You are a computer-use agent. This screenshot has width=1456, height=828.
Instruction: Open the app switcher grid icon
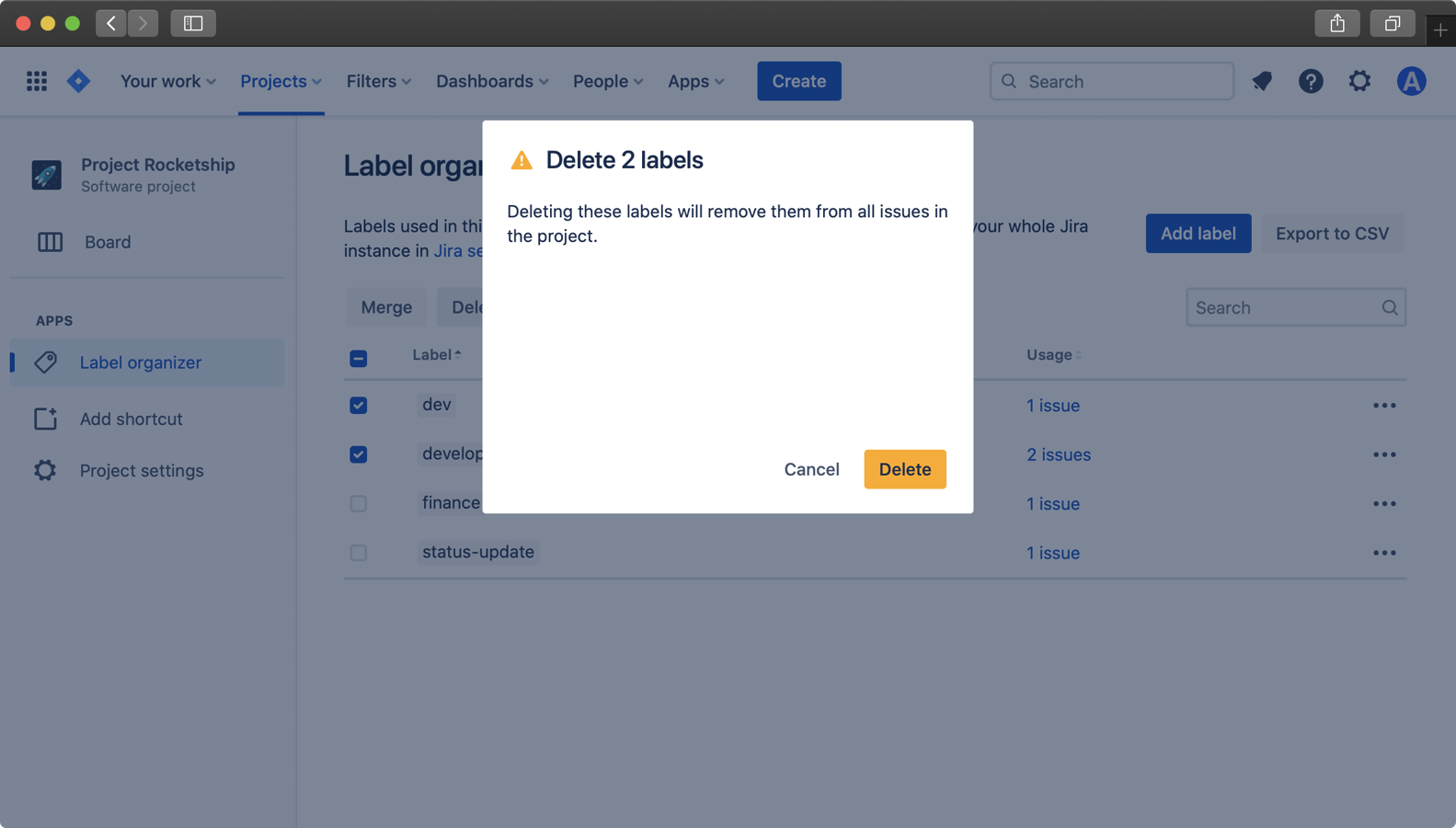pos(37,81)
